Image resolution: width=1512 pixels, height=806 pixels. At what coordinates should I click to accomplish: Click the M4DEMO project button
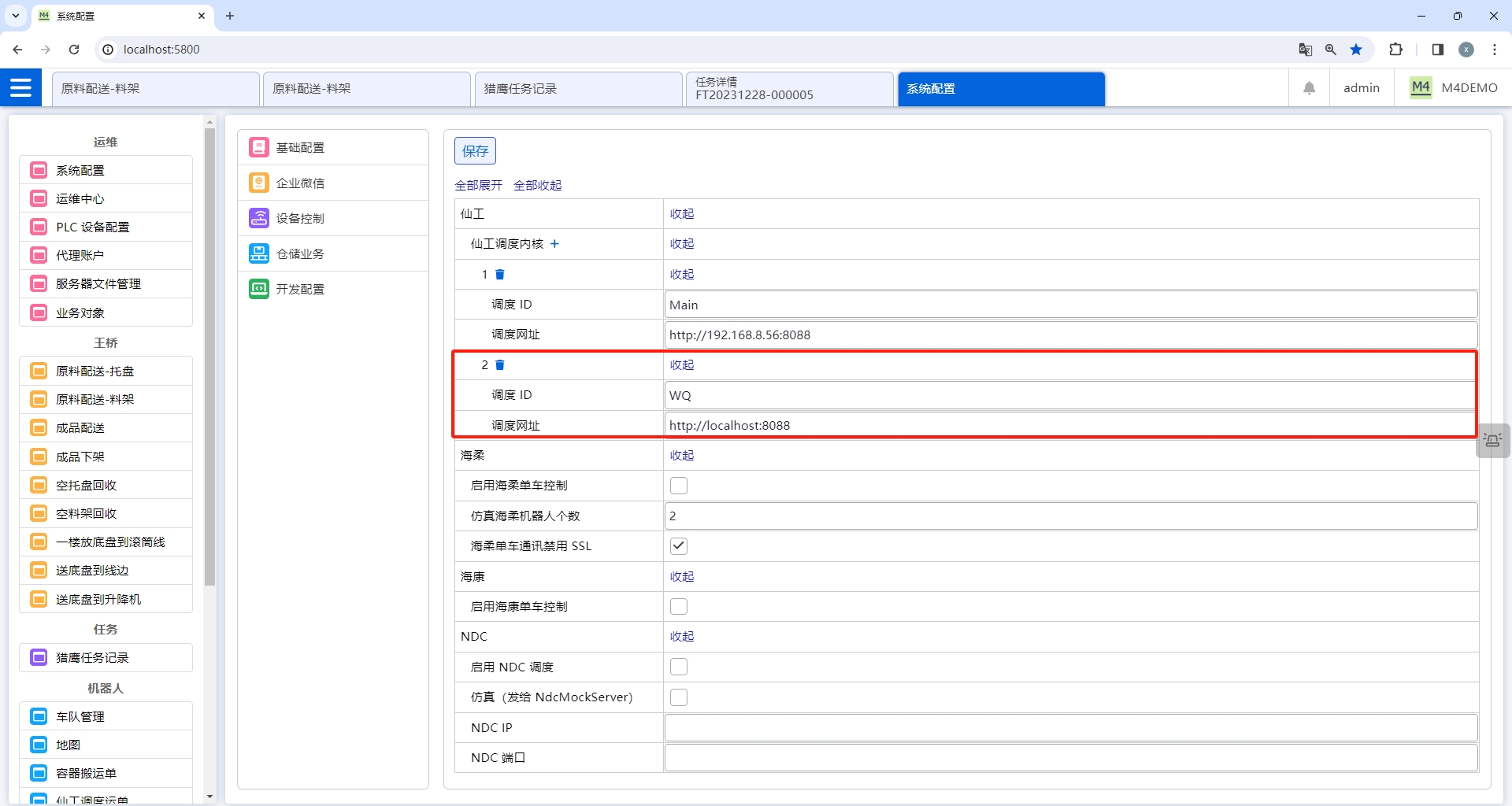[x=1453, y=88]
